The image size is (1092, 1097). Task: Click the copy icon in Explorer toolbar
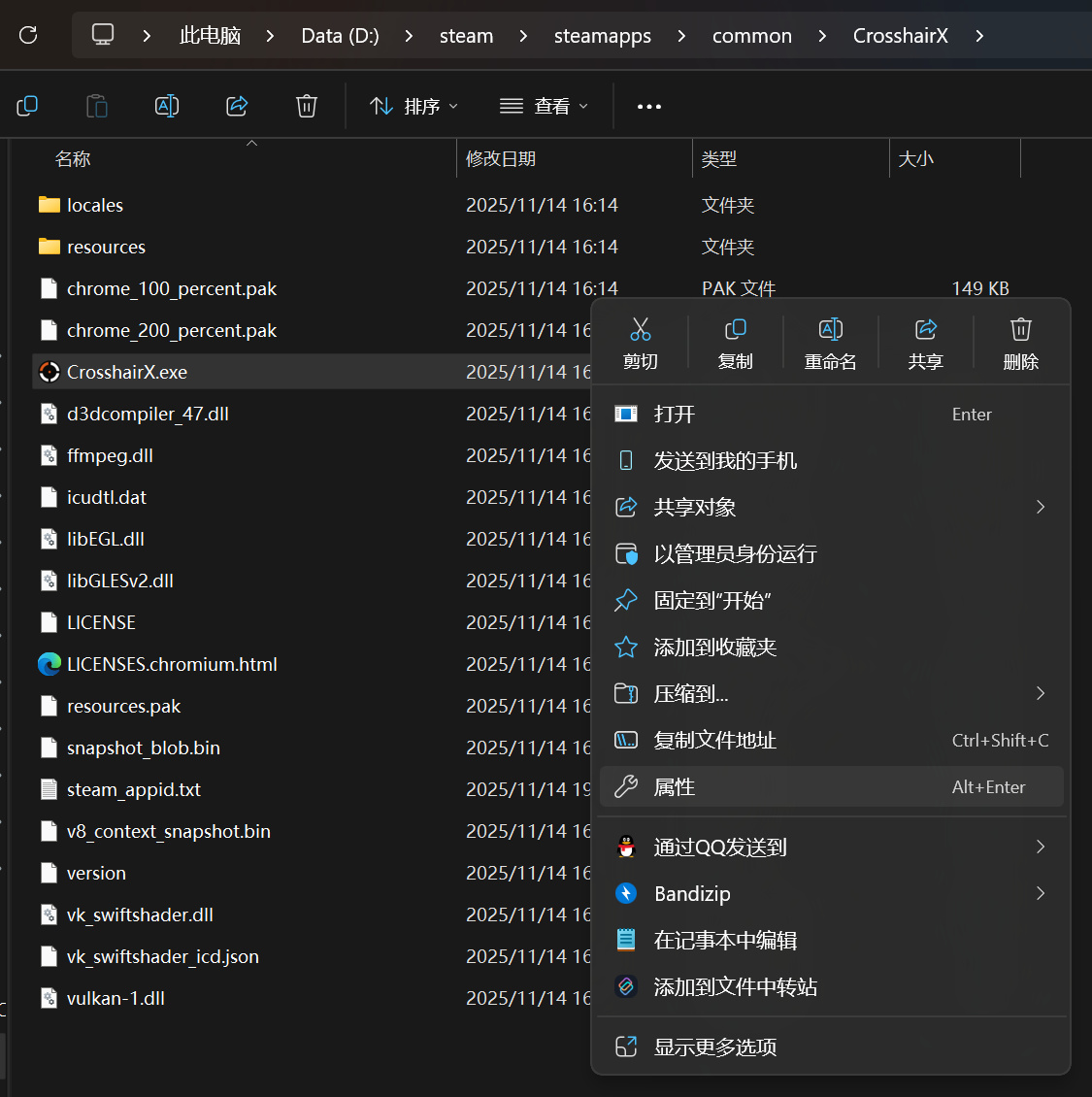pos(27,107)
